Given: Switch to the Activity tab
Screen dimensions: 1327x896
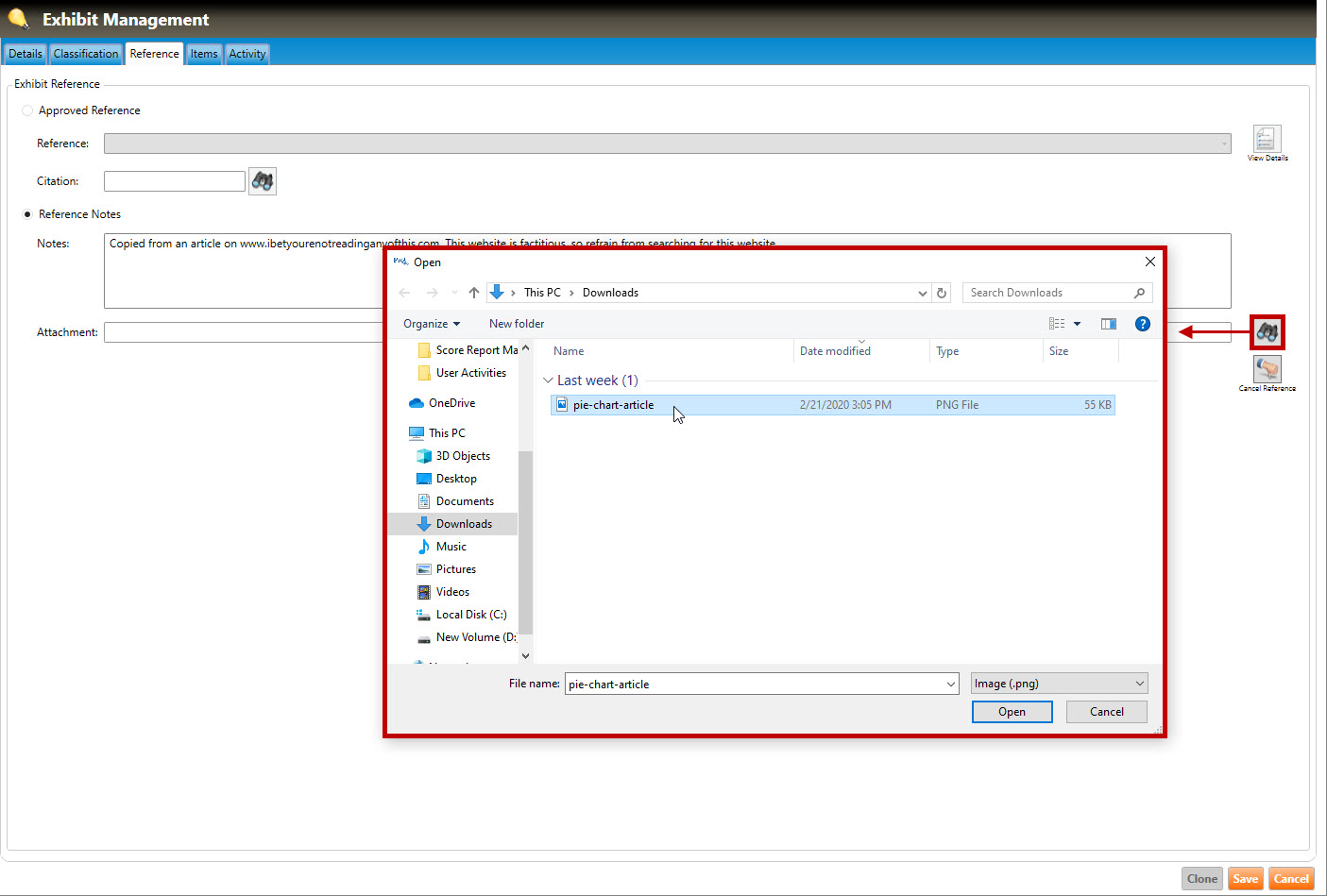Looking at the screenshot, I should (247, 54).
